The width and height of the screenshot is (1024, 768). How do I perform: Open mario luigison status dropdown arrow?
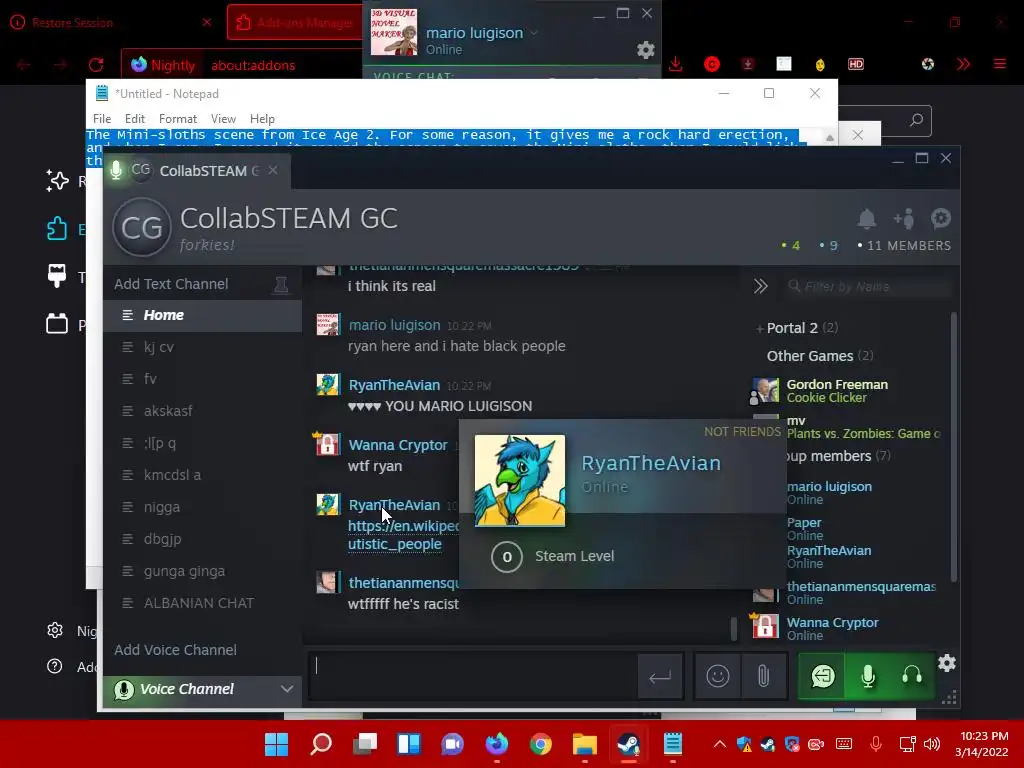[x=534, y=33]
